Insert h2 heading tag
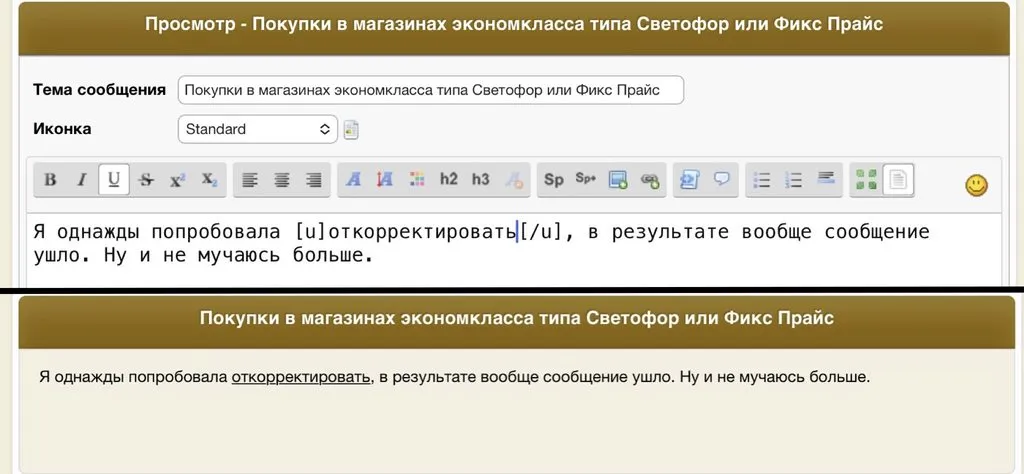Viewport: 1024px width, 474px height. [x=449, y=180]
